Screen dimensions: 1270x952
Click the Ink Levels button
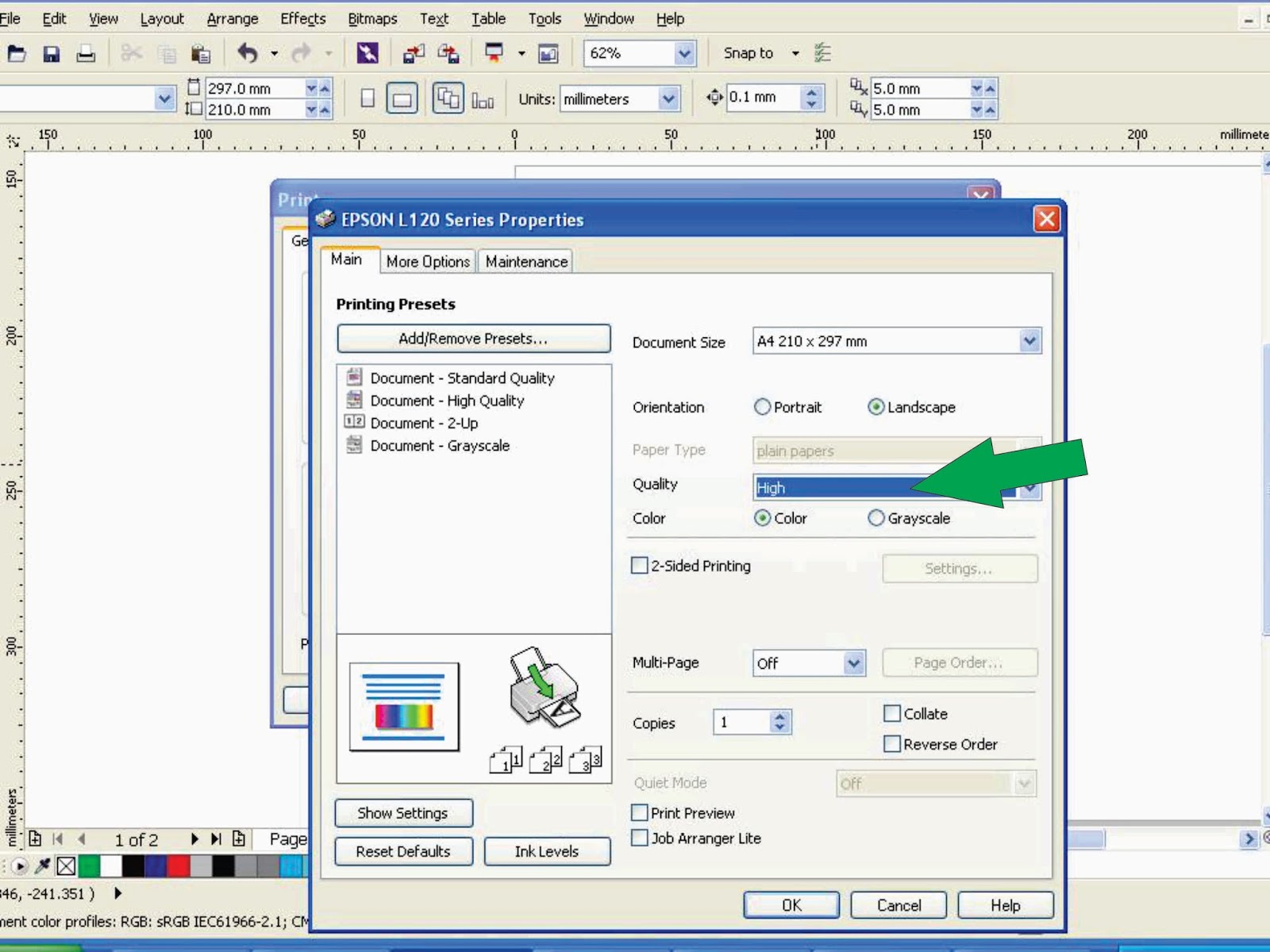click(547, 851)
